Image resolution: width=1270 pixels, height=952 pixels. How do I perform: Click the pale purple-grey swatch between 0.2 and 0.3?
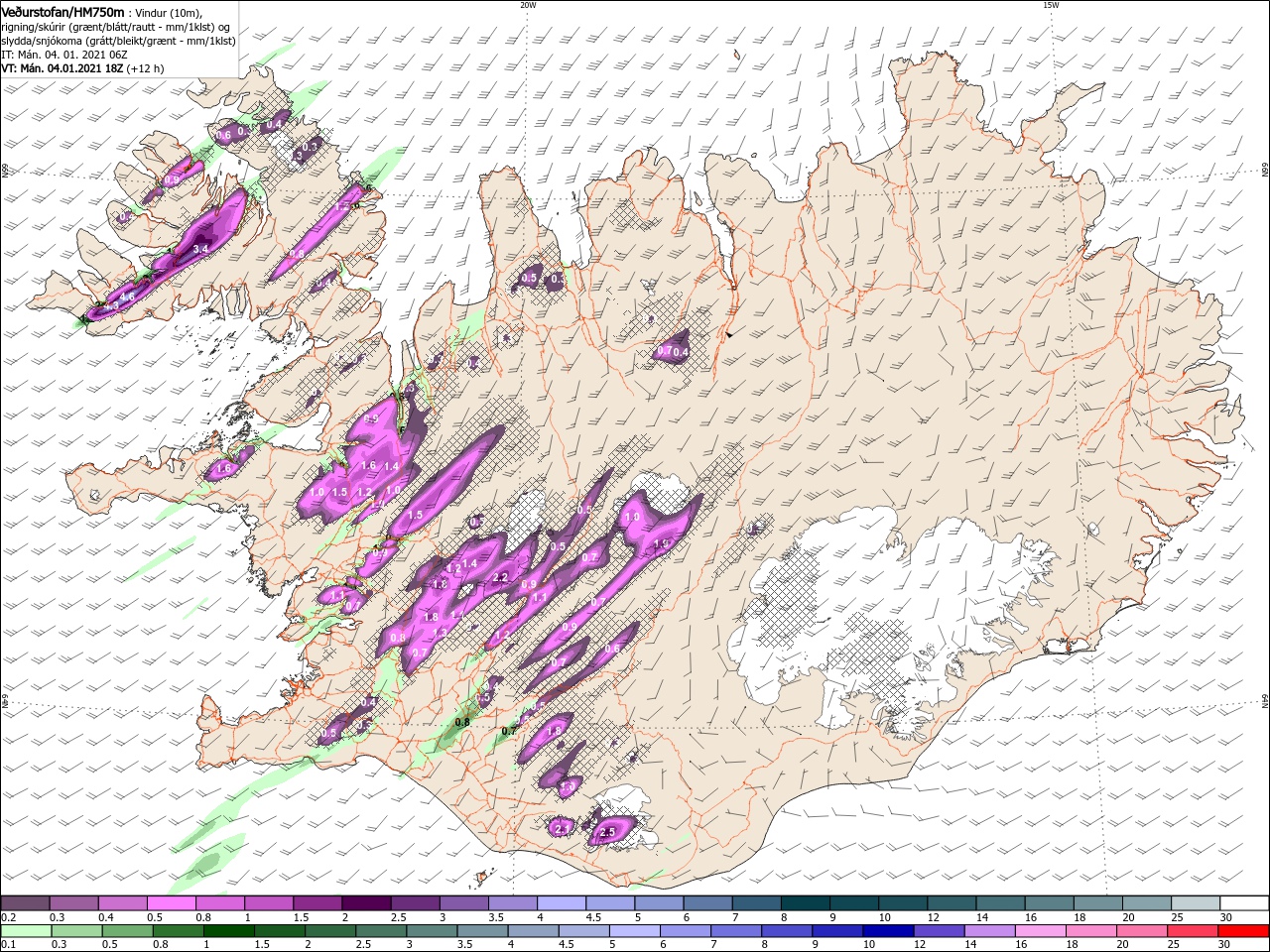(x=25, y=903)
